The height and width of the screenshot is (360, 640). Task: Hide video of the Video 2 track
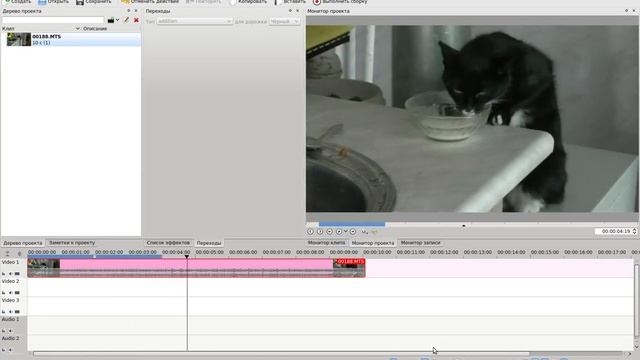[x=17, y=293]
